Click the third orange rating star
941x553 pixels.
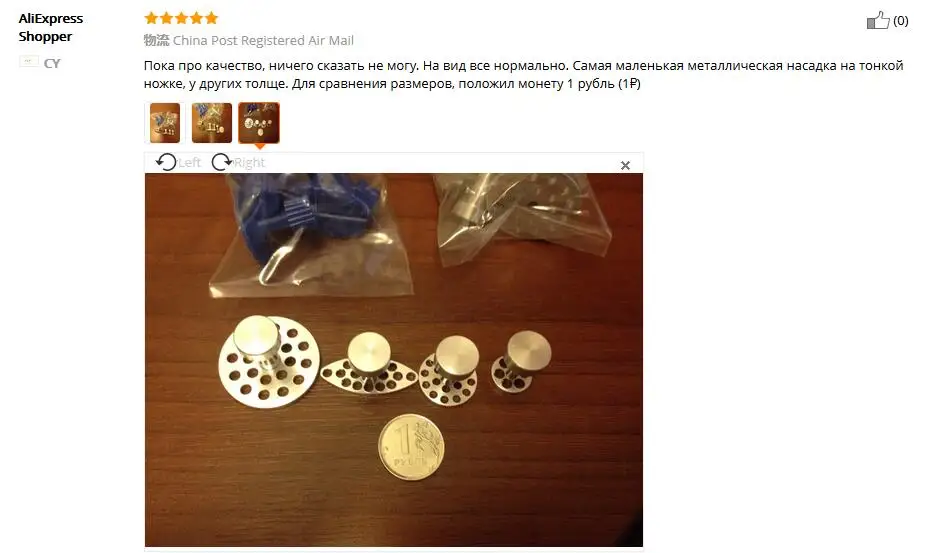pyautogui.click(x=181, y=18)
